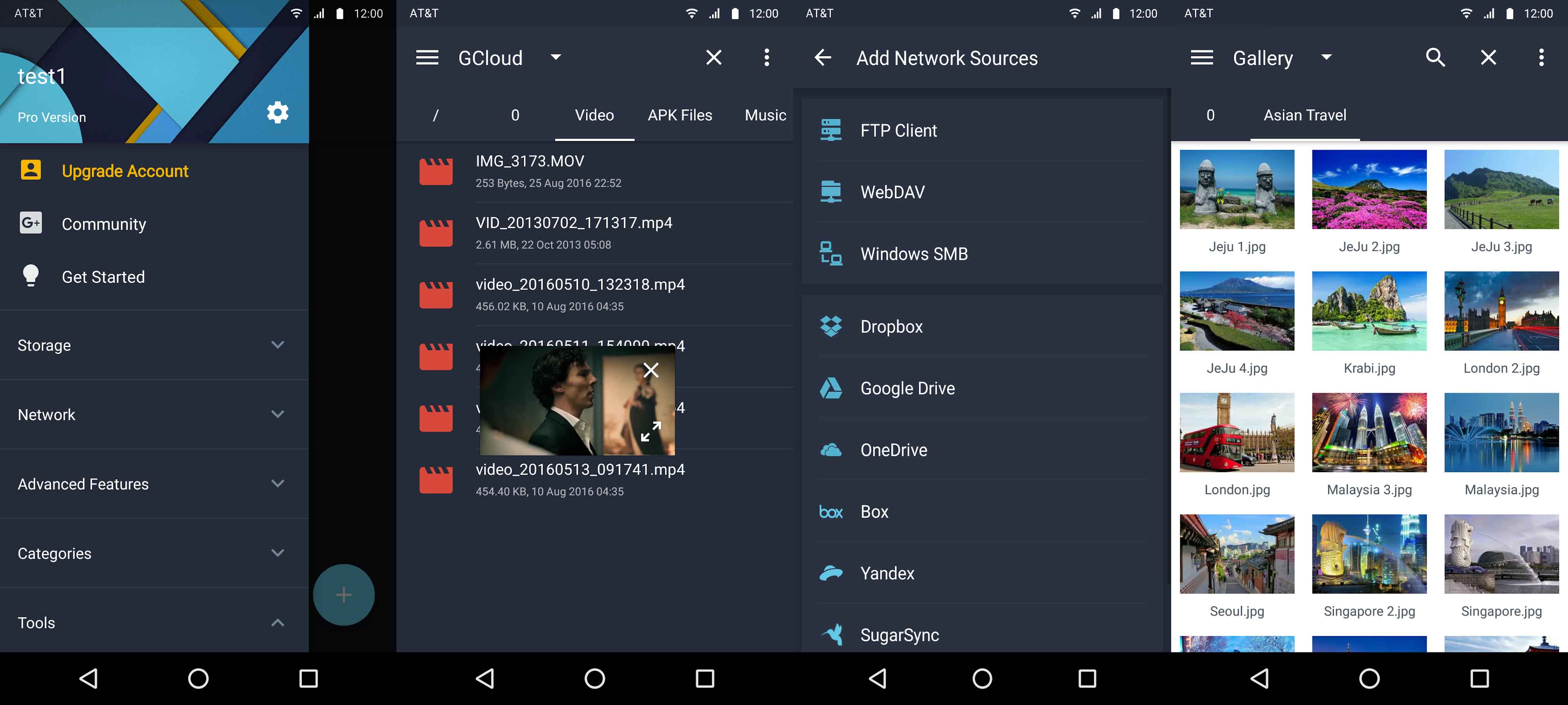
Task: Search in the Gallery screen
Action: 1435,58
